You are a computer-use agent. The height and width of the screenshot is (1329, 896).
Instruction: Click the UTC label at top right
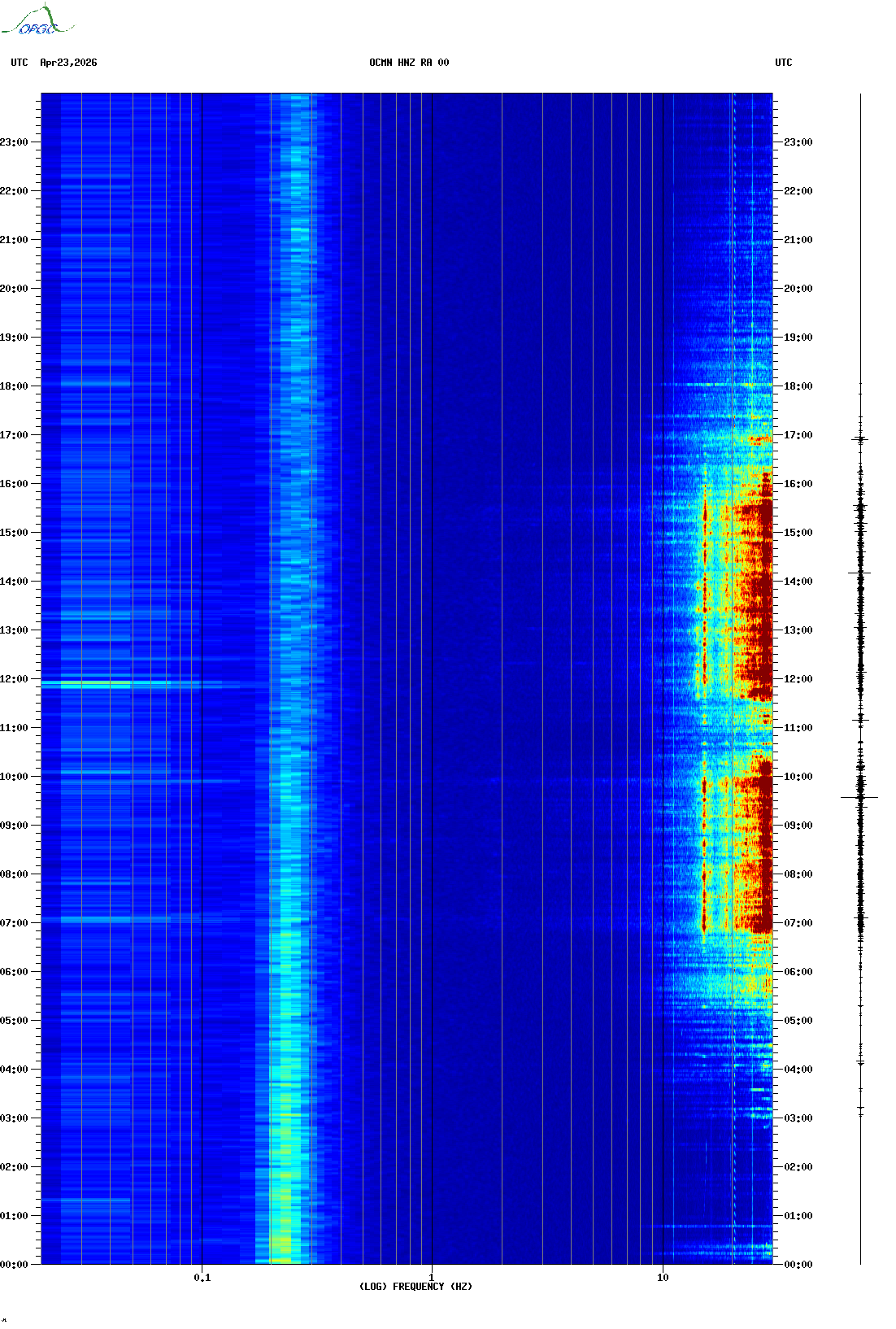[783, 63]
